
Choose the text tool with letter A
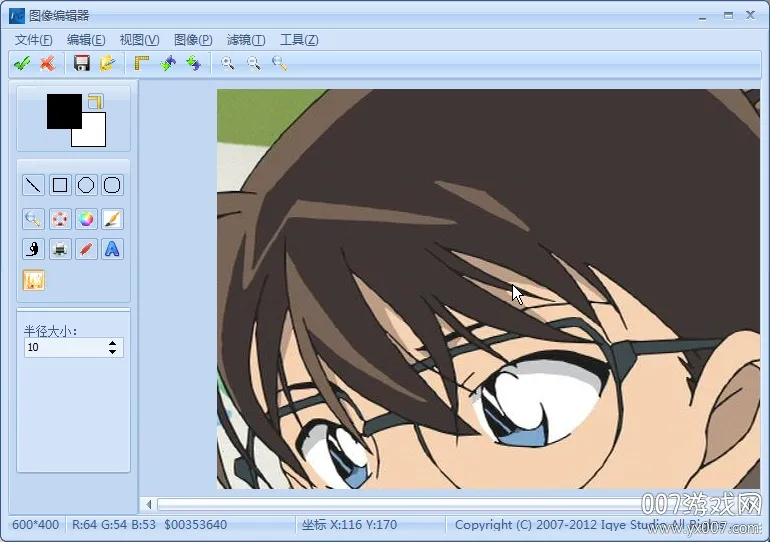[x=113, y=249]
